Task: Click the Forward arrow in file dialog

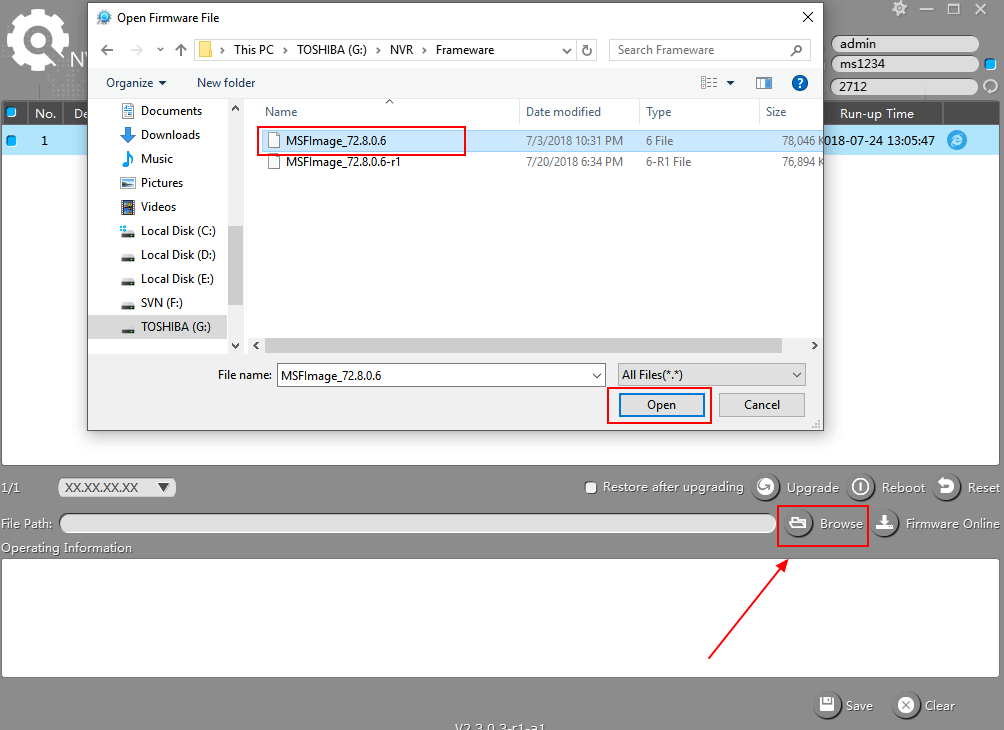Action: click(x=136, y=50)
